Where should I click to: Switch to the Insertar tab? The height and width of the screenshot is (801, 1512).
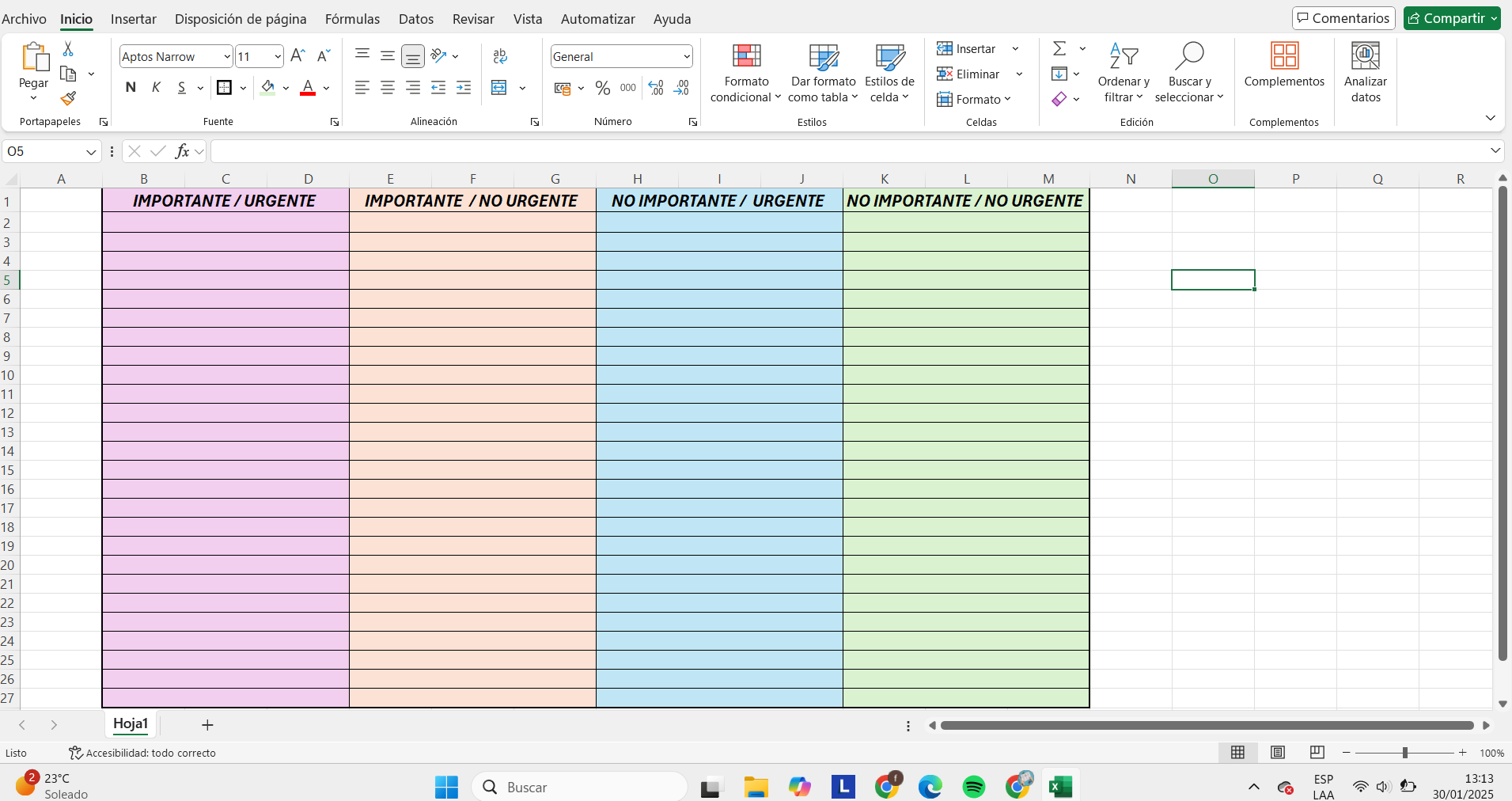(x=134, y=18)
